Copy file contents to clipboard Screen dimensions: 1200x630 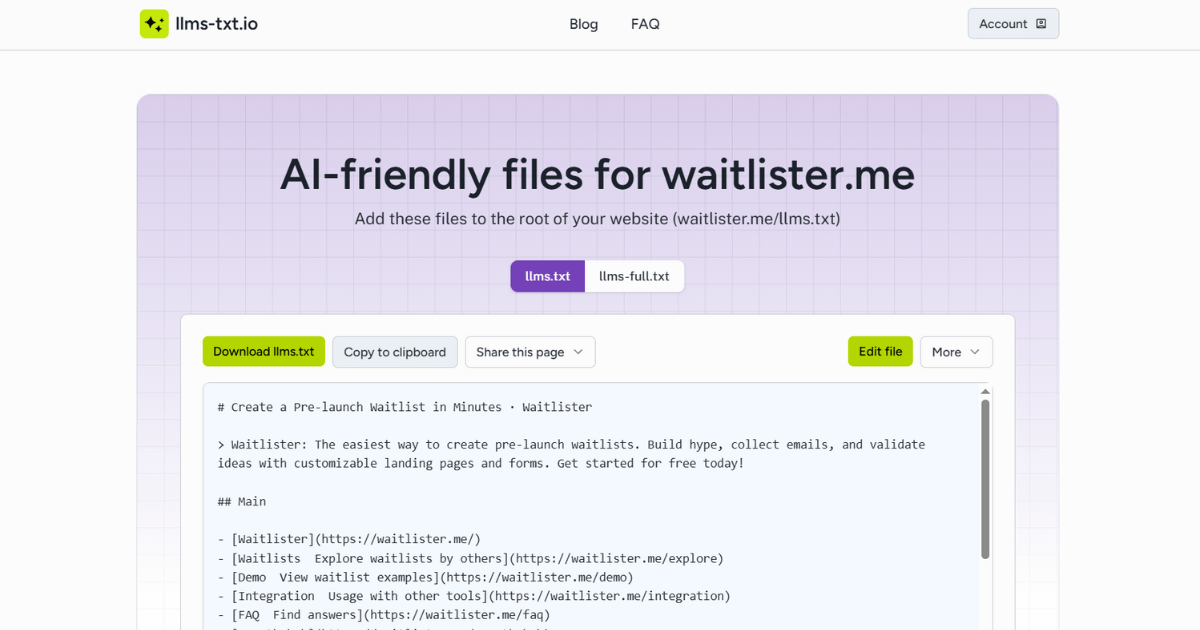(395, 352)
